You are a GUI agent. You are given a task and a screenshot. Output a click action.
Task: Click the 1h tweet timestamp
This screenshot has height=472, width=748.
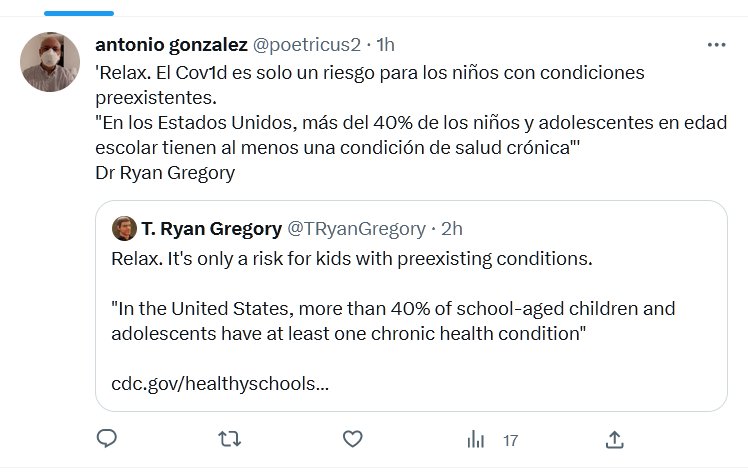tap(384, 45)
